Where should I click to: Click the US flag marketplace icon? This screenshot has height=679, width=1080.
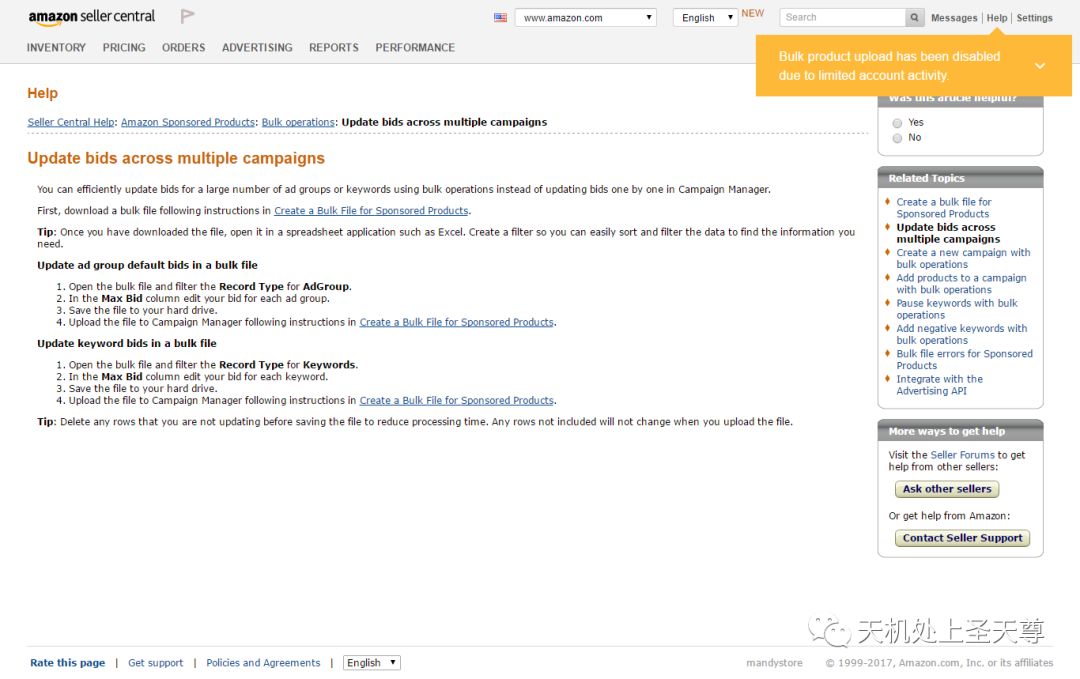click(x=500, y=17)
